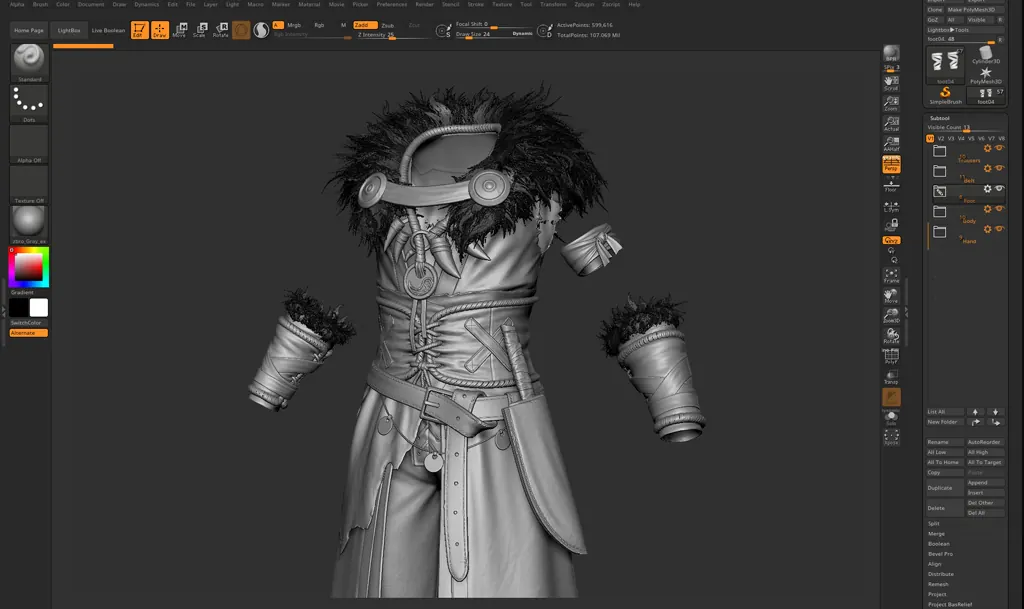Toggle visibility eye of Body subtool
This screenshot has height=609, width=1024.
click(999, 209)
